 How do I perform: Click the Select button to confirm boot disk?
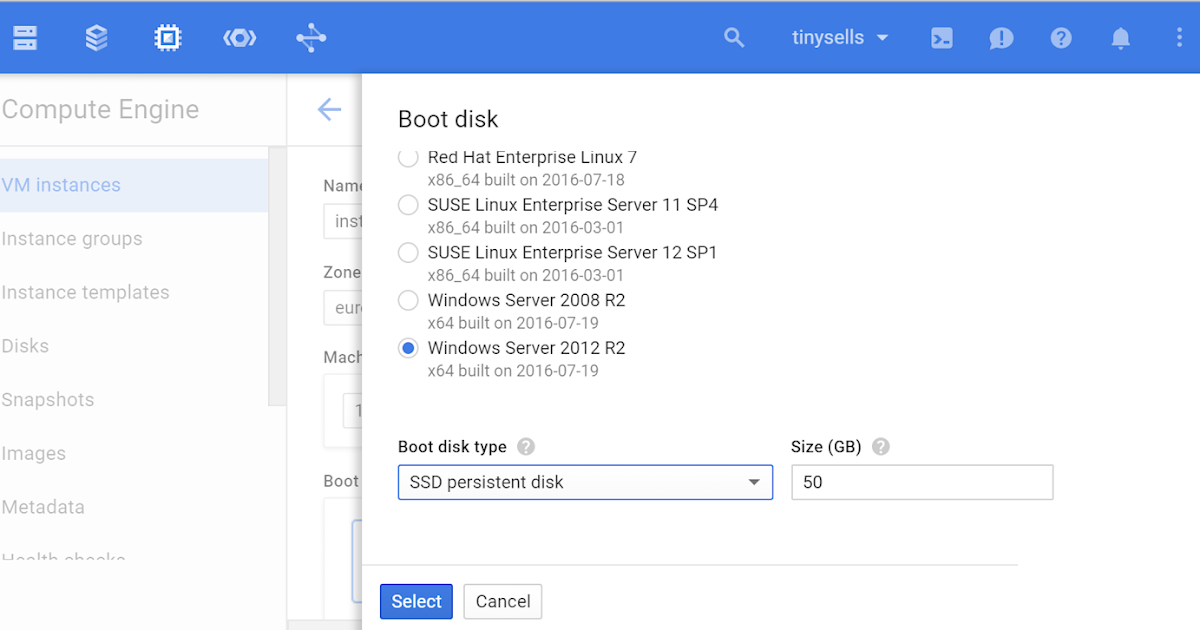[x=416, y=601]
